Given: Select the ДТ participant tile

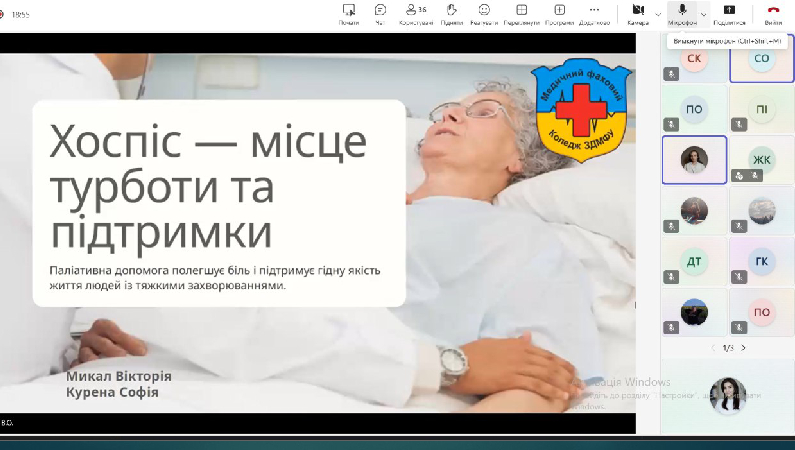Looking at the screenshot, I should [x=694, y=261].
